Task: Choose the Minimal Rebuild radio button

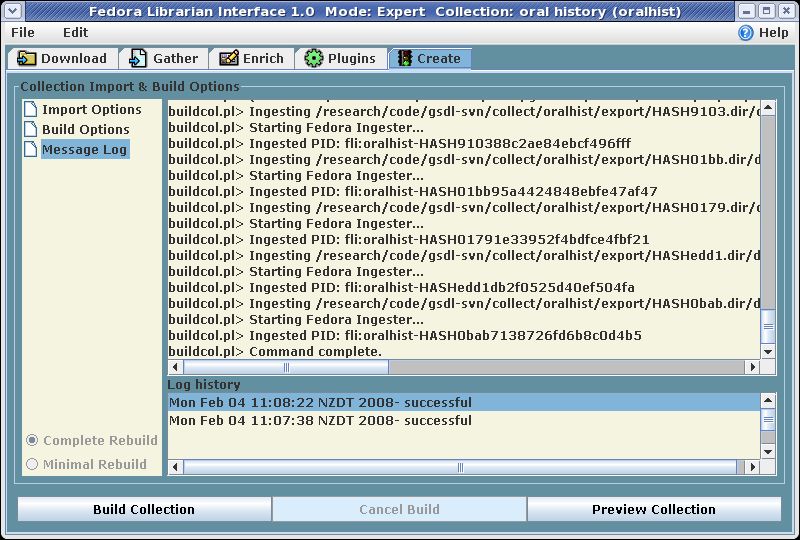Action: (x=32, y=464)
